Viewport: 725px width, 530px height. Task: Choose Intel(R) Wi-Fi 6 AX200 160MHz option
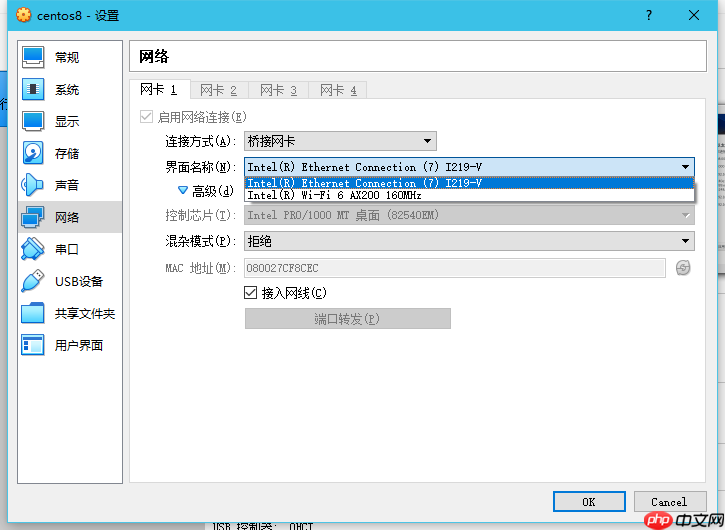[469, 195]
